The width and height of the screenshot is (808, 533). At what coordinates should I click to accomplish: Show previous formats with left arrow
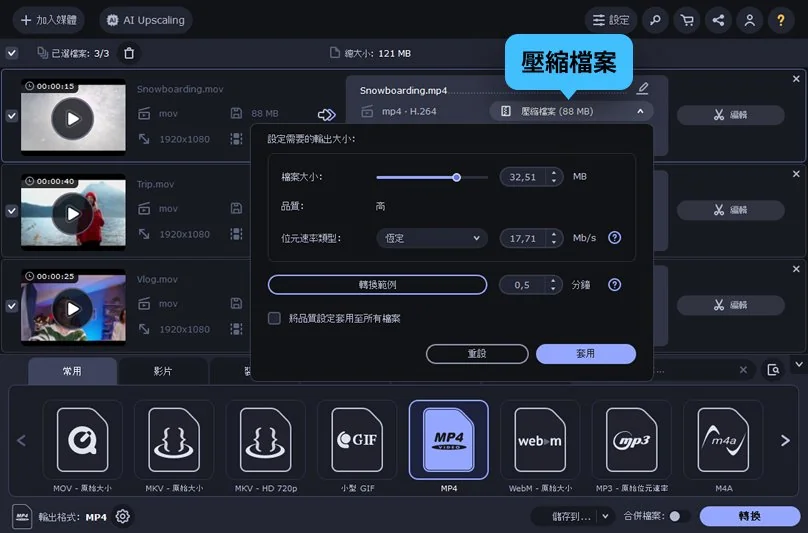(22, 441)
